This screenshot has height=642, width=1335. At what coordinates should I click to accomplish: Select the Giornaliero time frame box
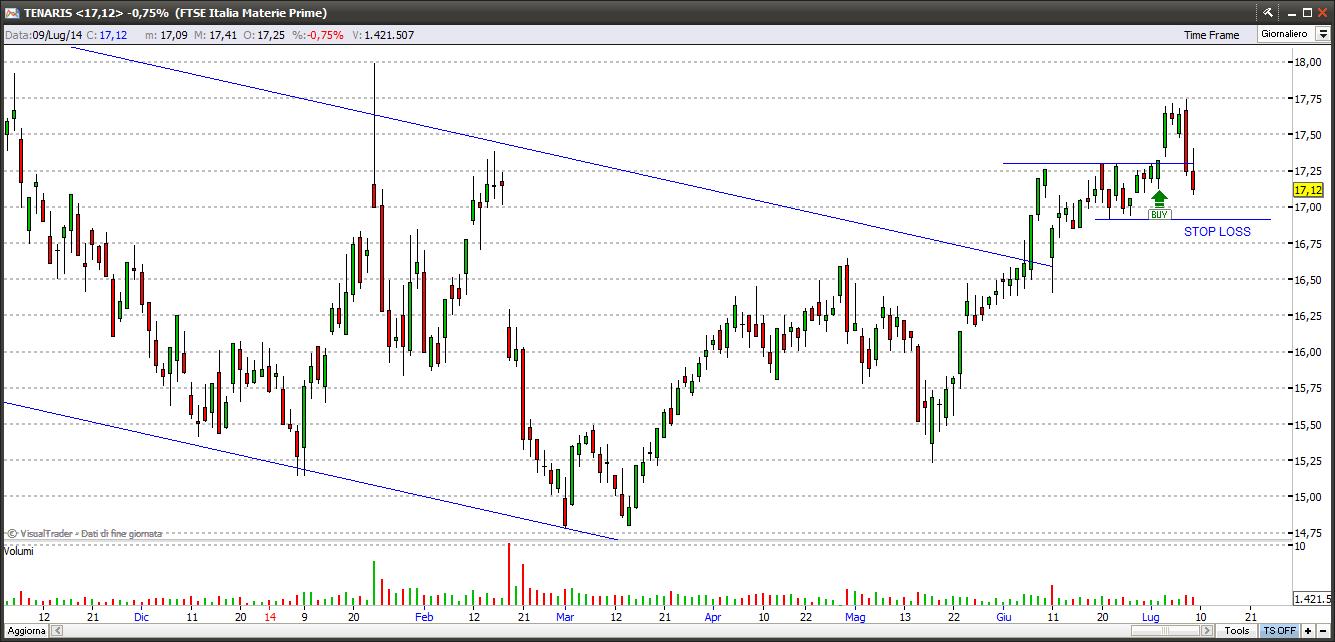(x=1284, y=34)
